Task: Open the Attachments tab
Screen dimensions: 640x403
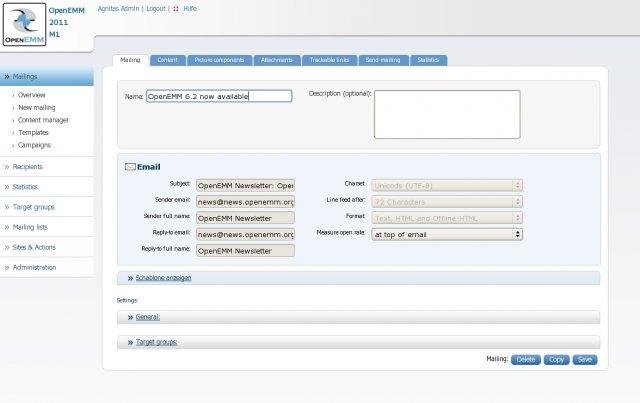Action: pyautogui.click(x=277, y=60)
